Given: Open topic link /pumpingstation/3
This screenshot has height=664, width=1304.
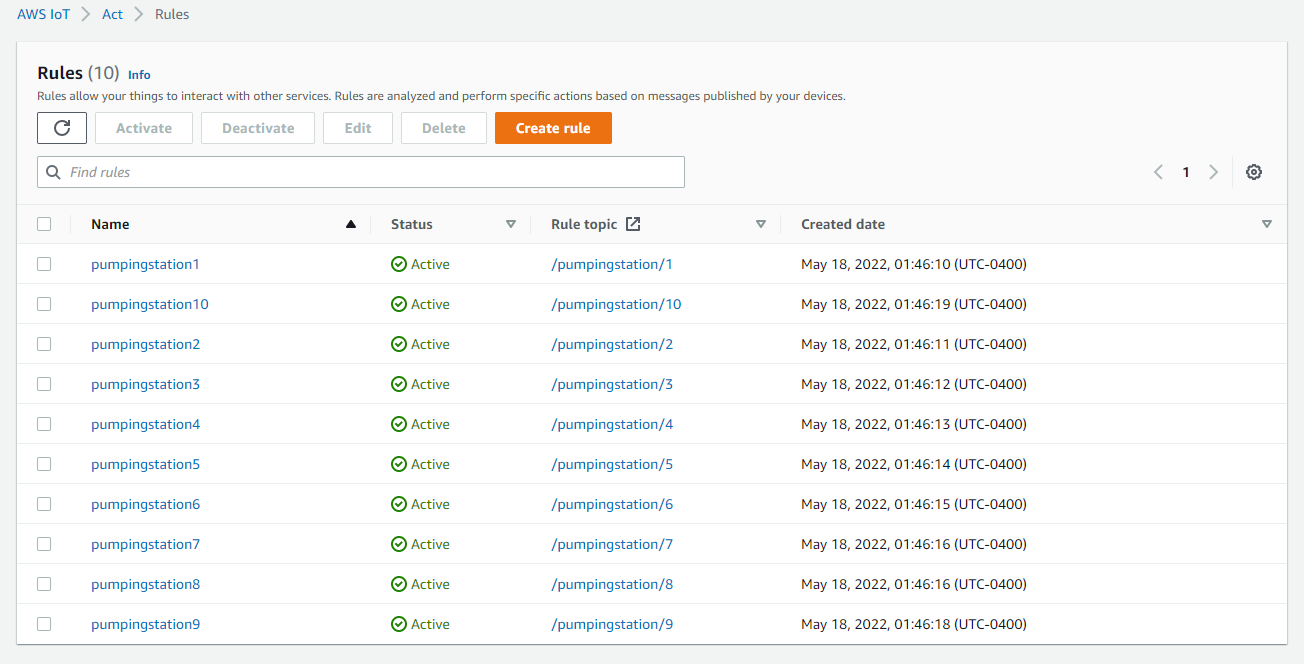Looking at the screenshot, I should [612, 384].
